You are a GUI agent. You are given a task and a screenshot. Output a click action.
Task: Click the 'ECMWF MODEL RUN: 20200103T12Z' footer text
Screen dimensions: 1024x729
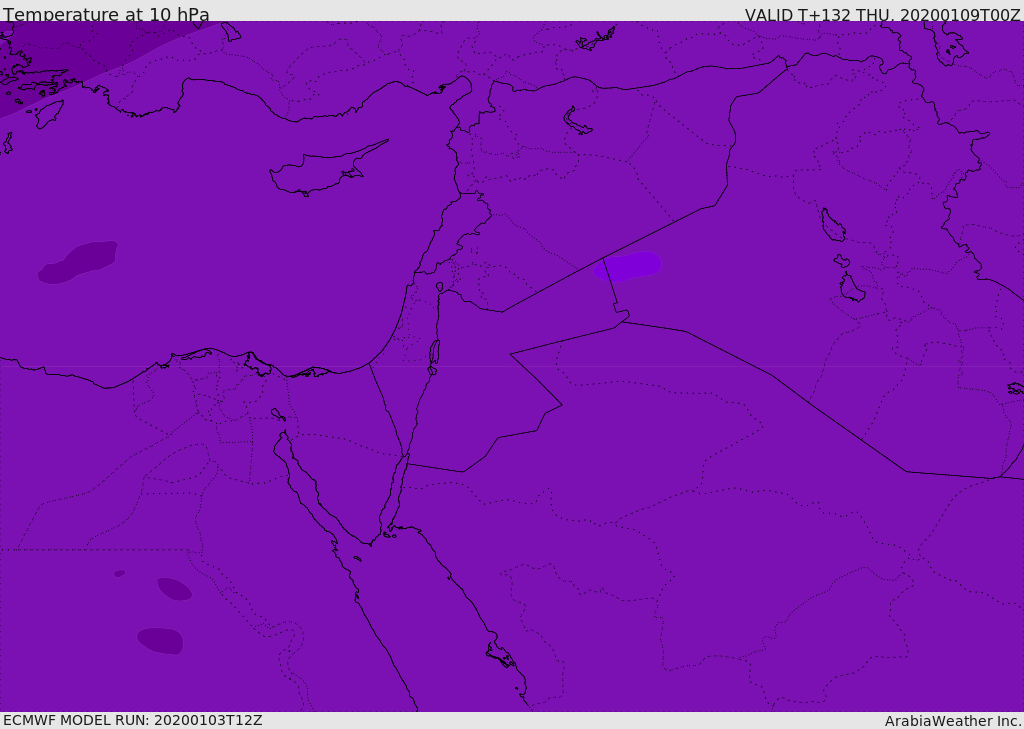pyautogui.click(x=133, y=721)
